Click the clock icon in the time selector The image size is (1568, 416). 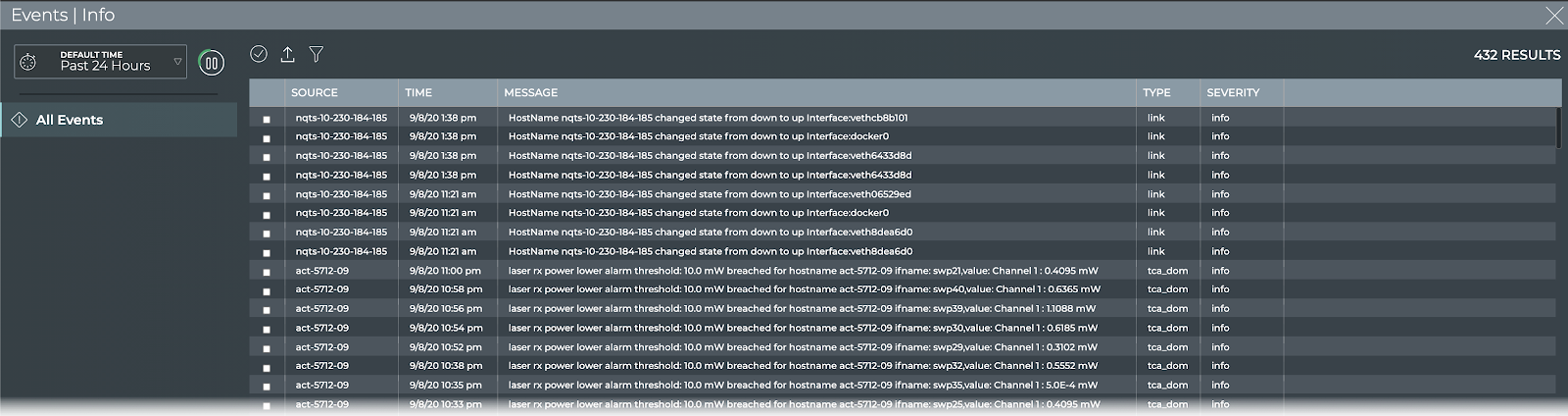pyautogui.click(x=28, y=62)
